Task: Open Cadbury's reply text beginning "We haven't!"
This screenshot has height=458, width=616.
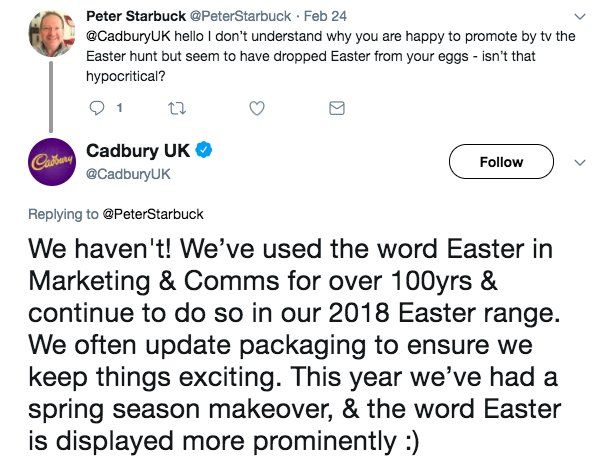Action: click(298, 329)
